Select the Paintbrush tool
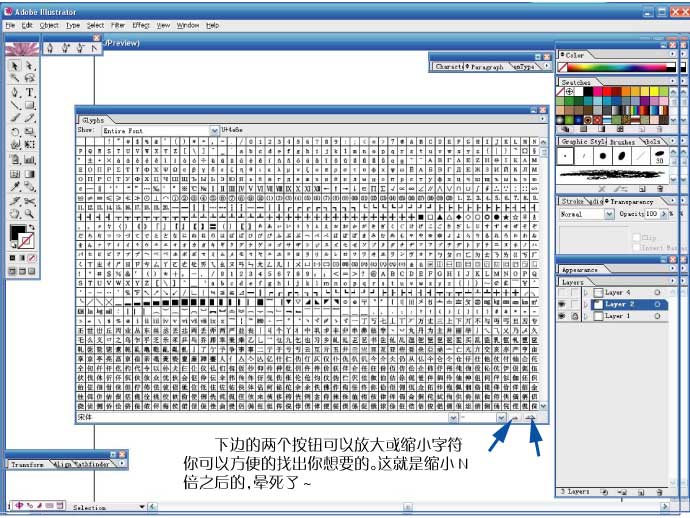The height and width of the screenshot is (518, 690). [x=15, y=118]
